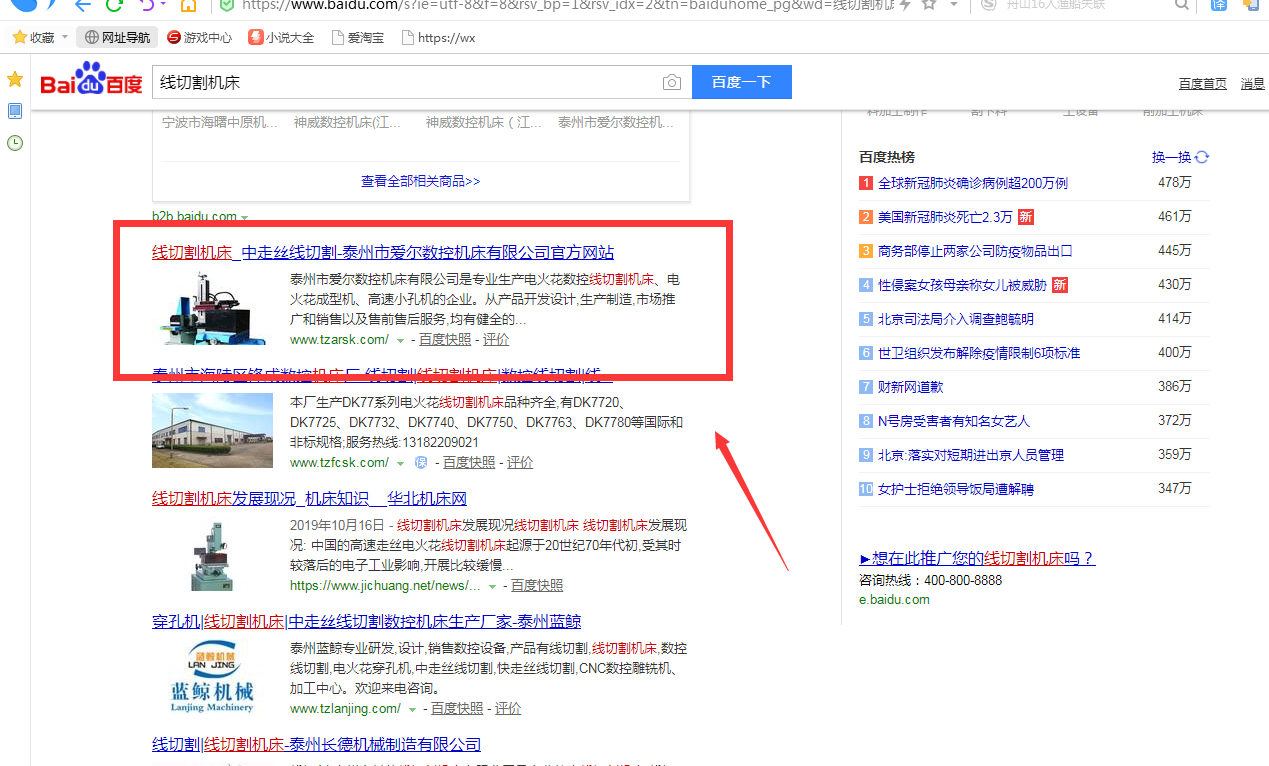Open 线切割机床发展现况 华北机床网 result title

pos(309,498)
